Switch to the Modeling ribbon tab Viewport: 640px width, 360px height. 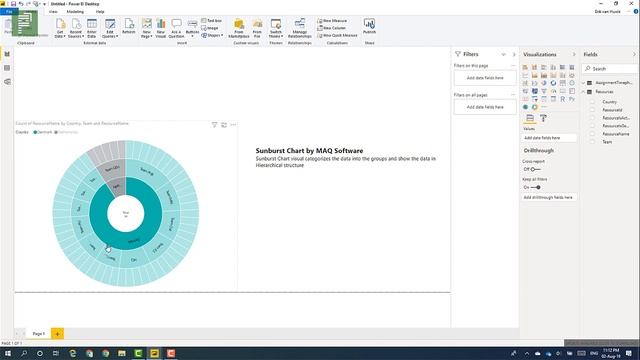pos(75,11)
